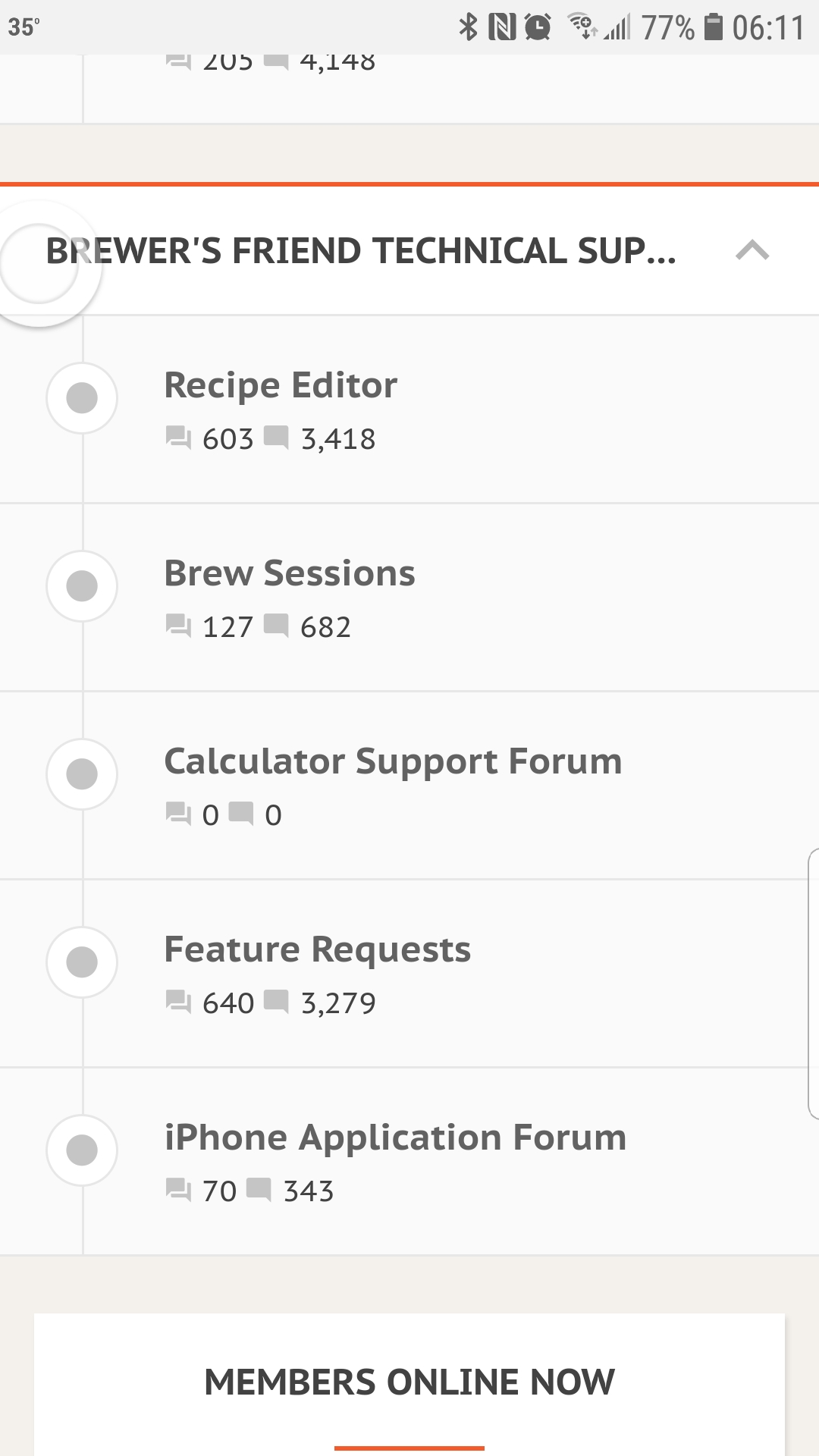Click the iPhone Application Forum messages icon
The image size is (819, 1456).
[x=259, y=1190]
